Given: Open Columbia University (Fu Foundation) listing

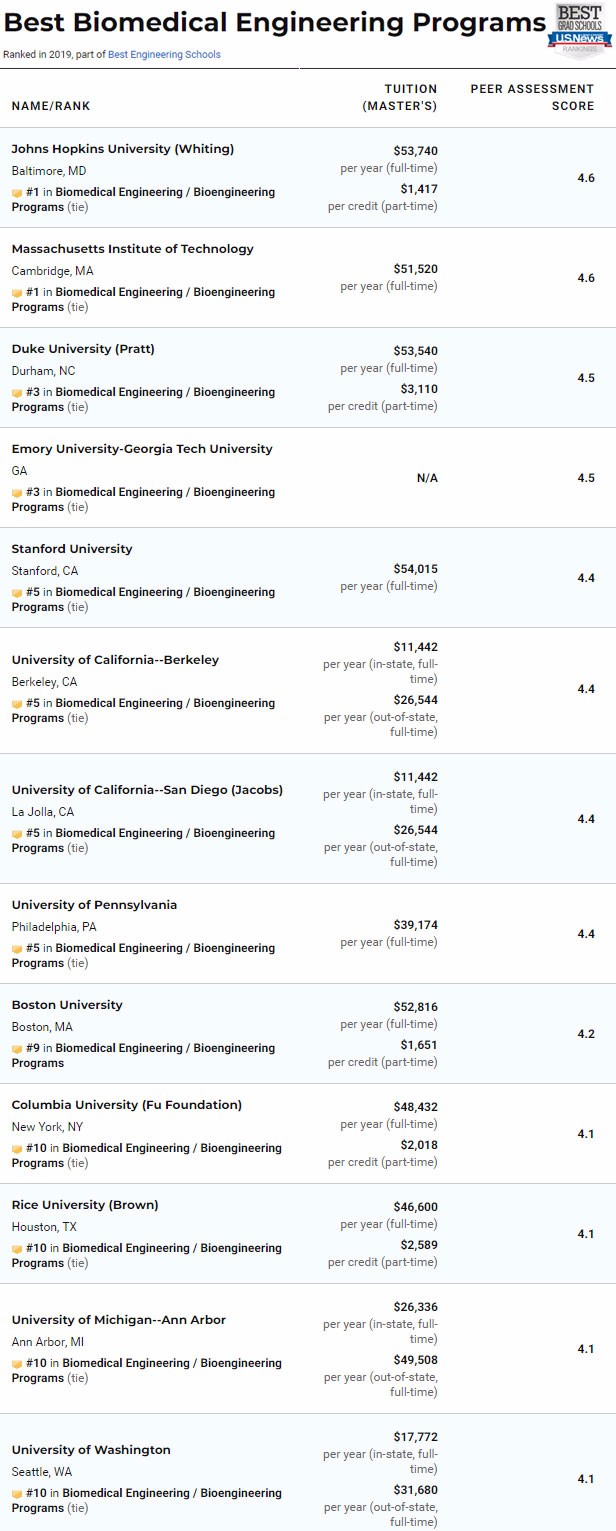Looking at the screenshot, I should click(x=127, y=1105).
